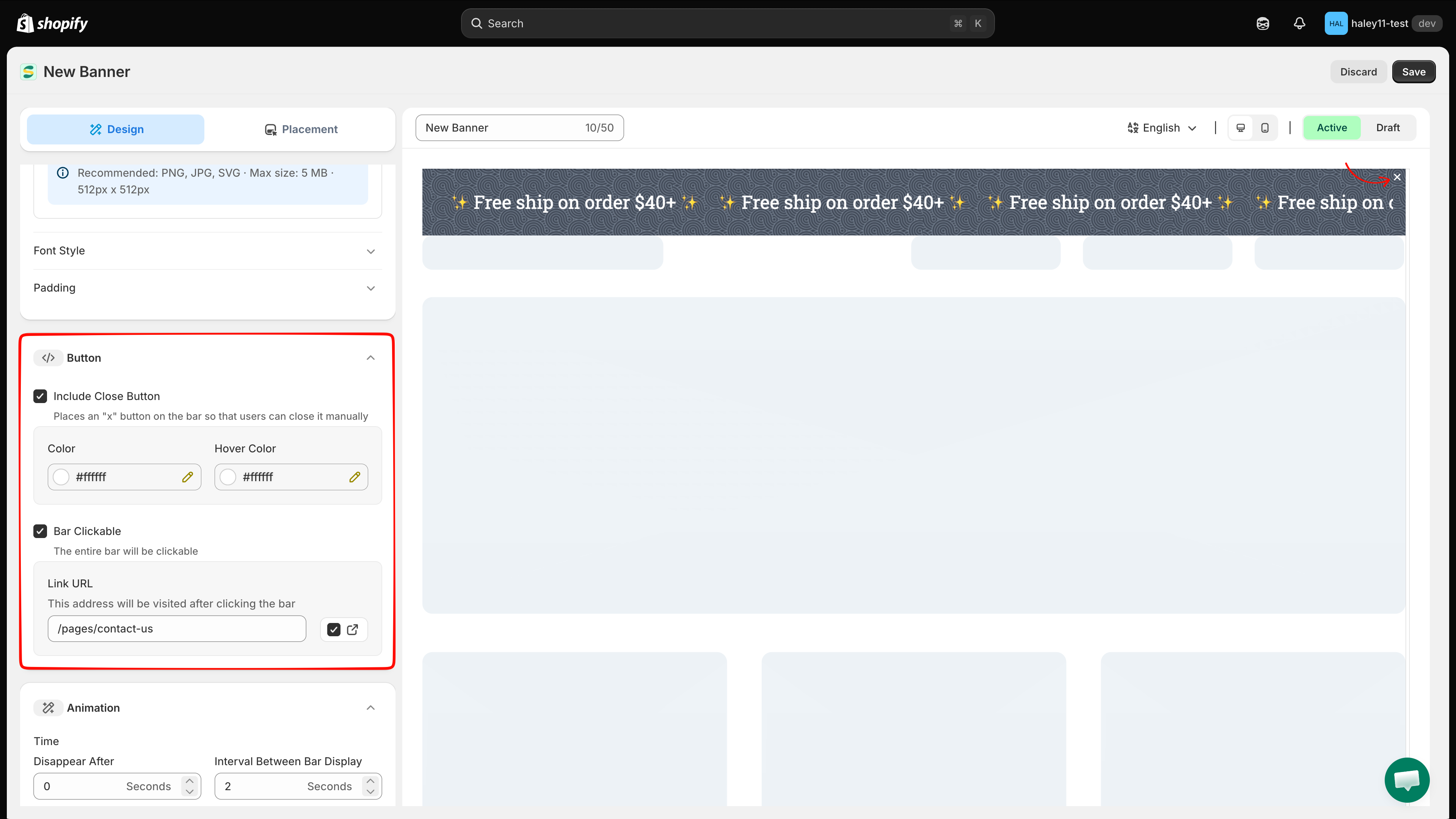Click the Discard button
Image resolution: width=1456 pixels, height=819 pixels.
[x=1358, y=72]
